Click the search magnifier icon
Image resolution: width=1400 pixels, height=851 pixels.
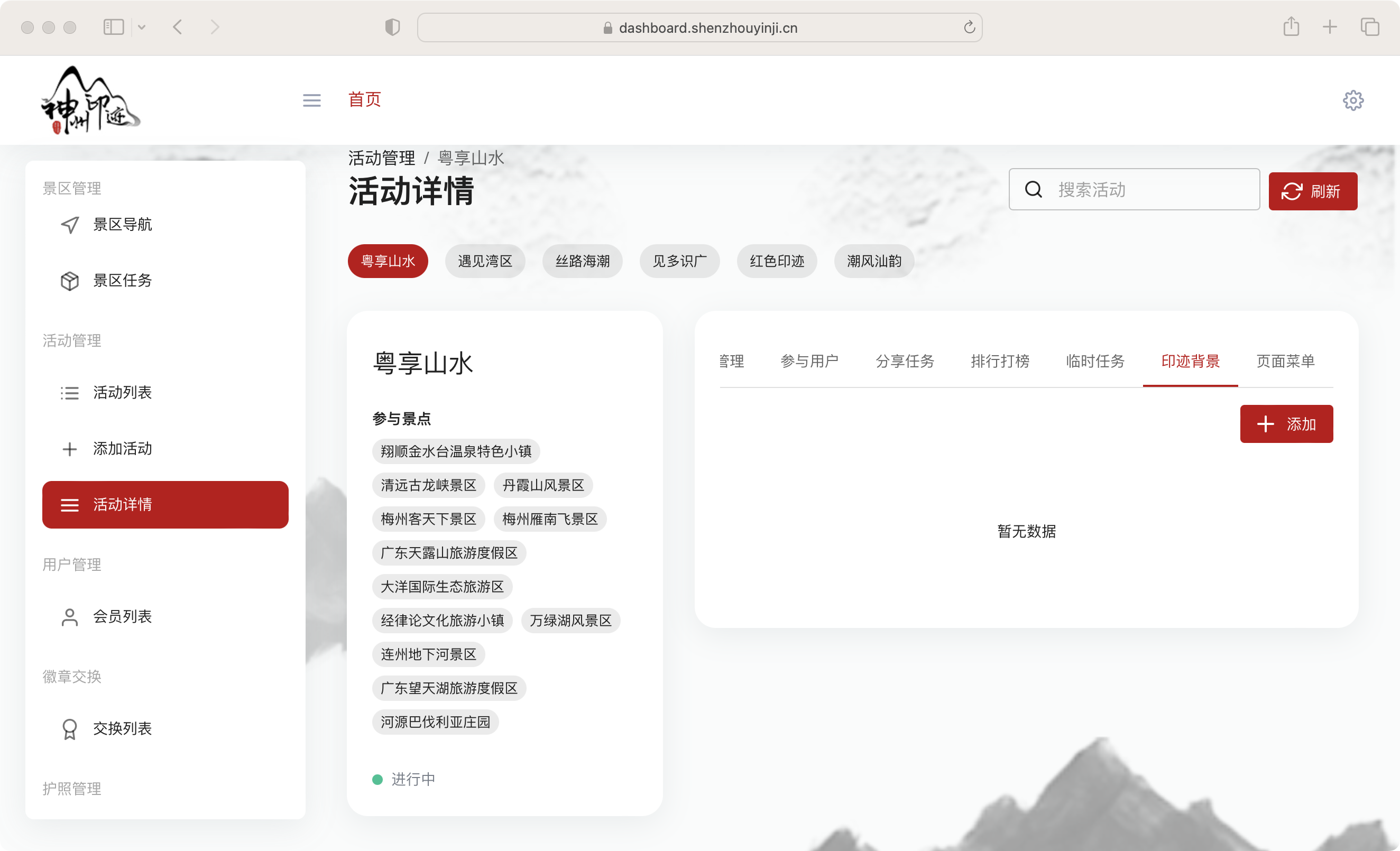click(1033, 190)
